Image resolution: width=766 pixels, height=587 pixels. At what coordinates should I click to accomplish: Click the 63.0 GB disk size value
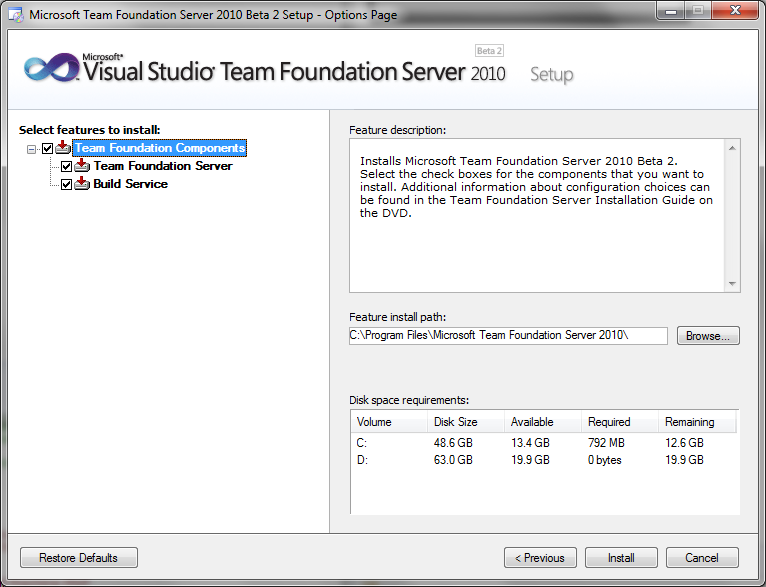click(x=453, y=460)
